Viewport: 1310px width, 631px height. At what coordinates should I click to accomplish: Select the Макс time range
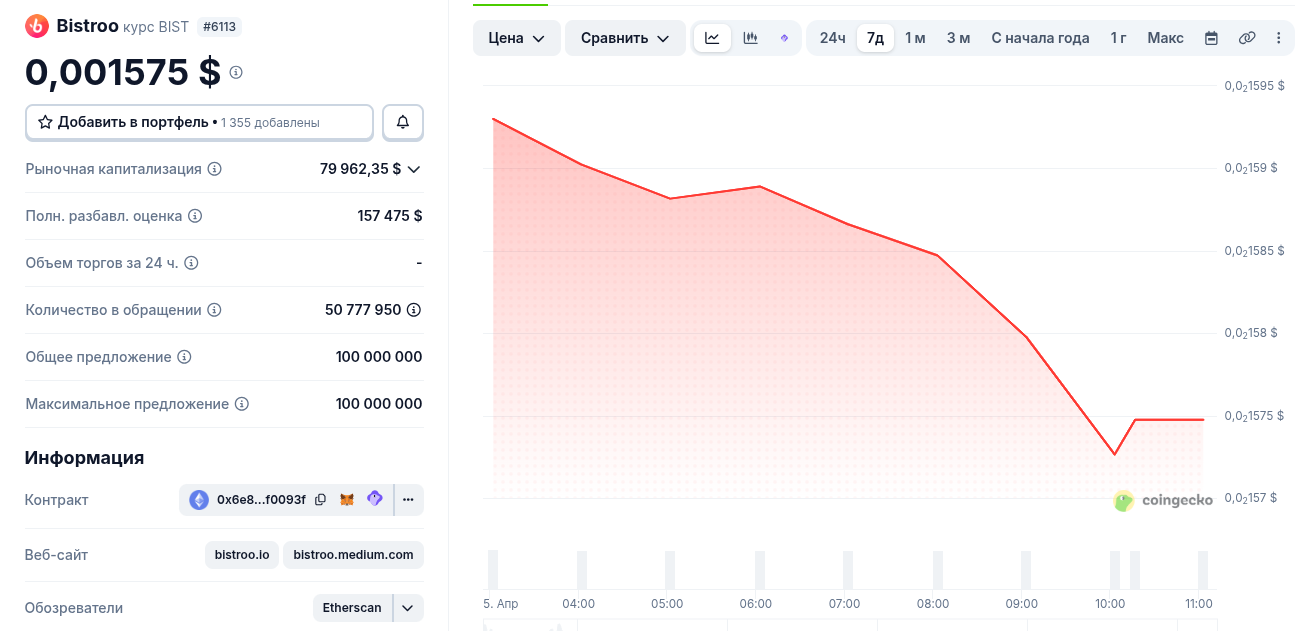[x=1165, y=38]
